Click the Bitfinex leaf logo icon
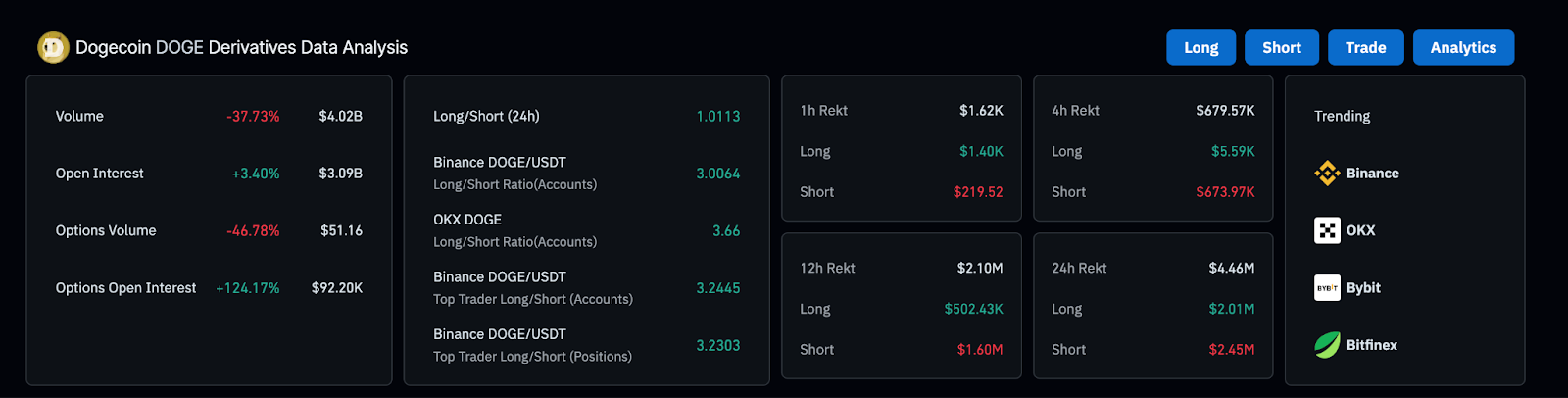Image resolution: width=1568 pixels, height=398 pixels. [x=1327, y=345]
